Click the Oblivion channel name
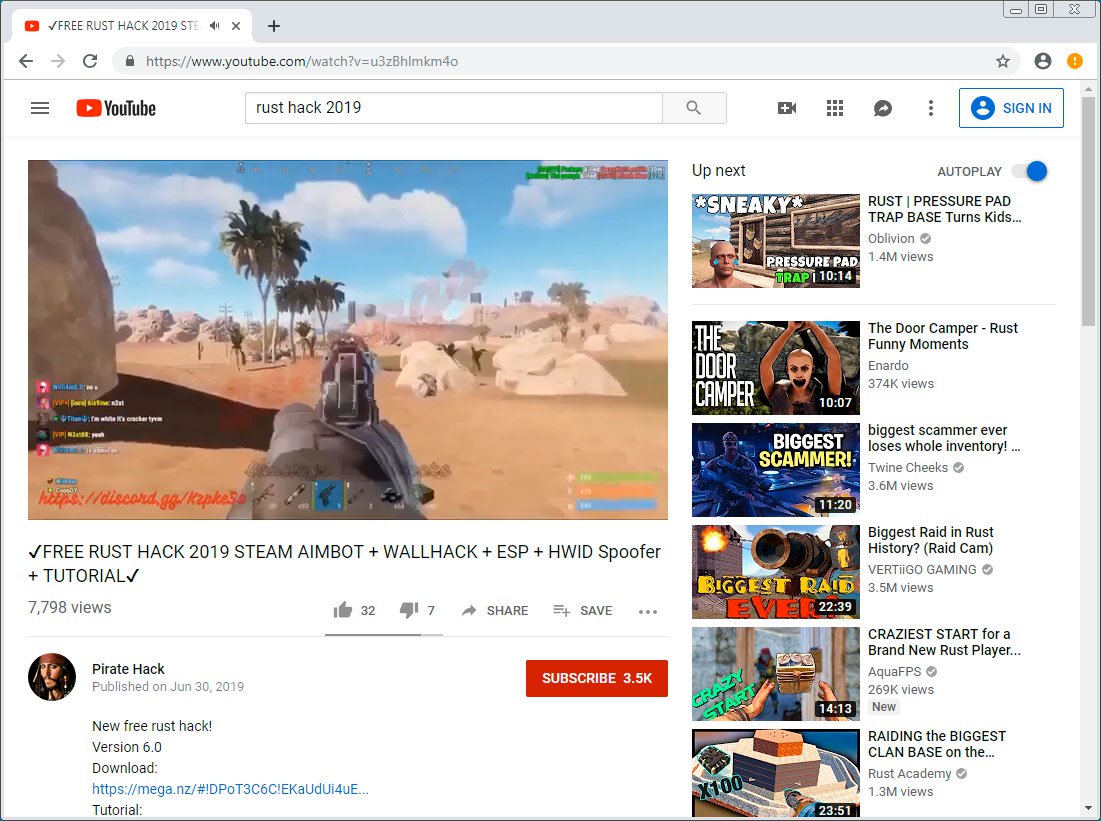This screenshot has height=821, width=1101. (x=891, y=239)
